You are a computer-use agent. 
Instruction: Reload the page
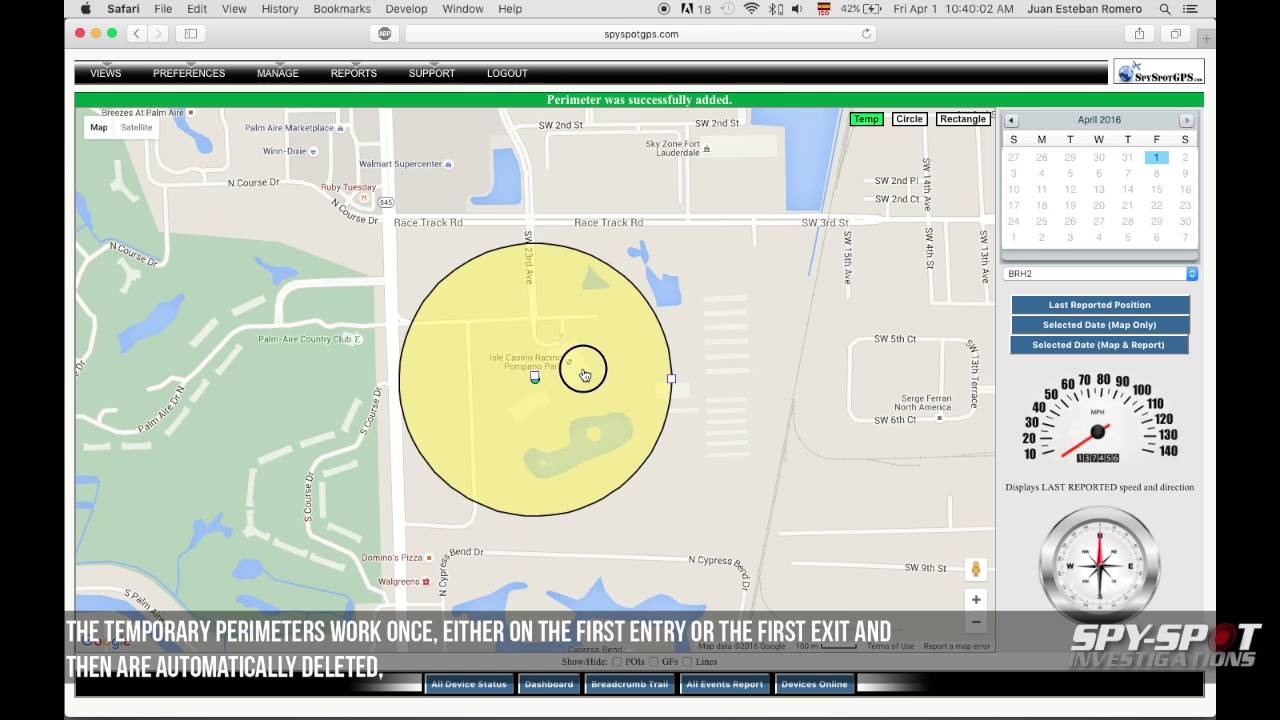(x=866, y=34)
